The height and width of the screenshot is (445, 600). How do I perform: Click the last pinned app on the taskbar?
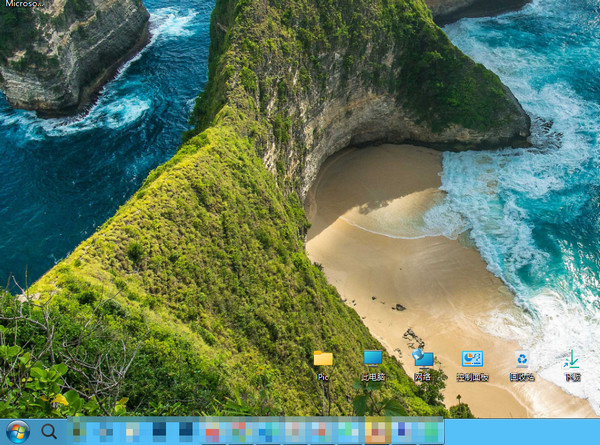(430, 431)
